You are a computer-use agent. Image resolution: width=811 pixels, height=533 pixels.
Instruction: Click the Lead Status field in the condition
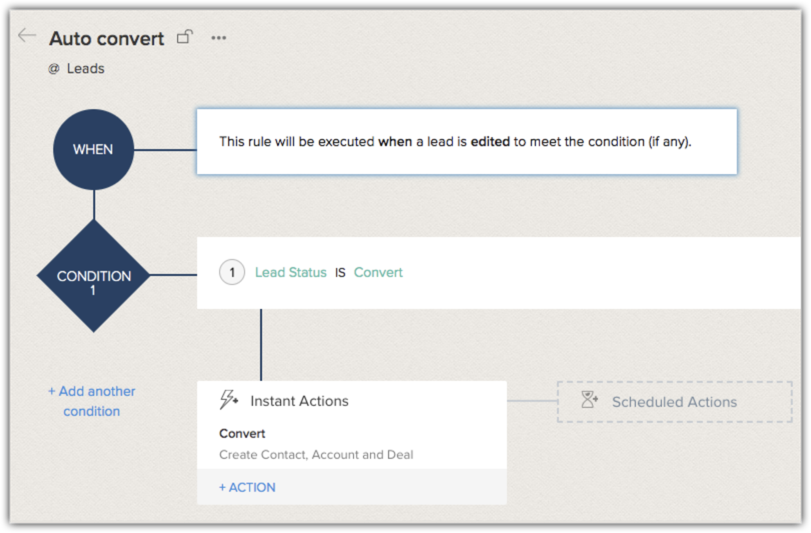291,272
